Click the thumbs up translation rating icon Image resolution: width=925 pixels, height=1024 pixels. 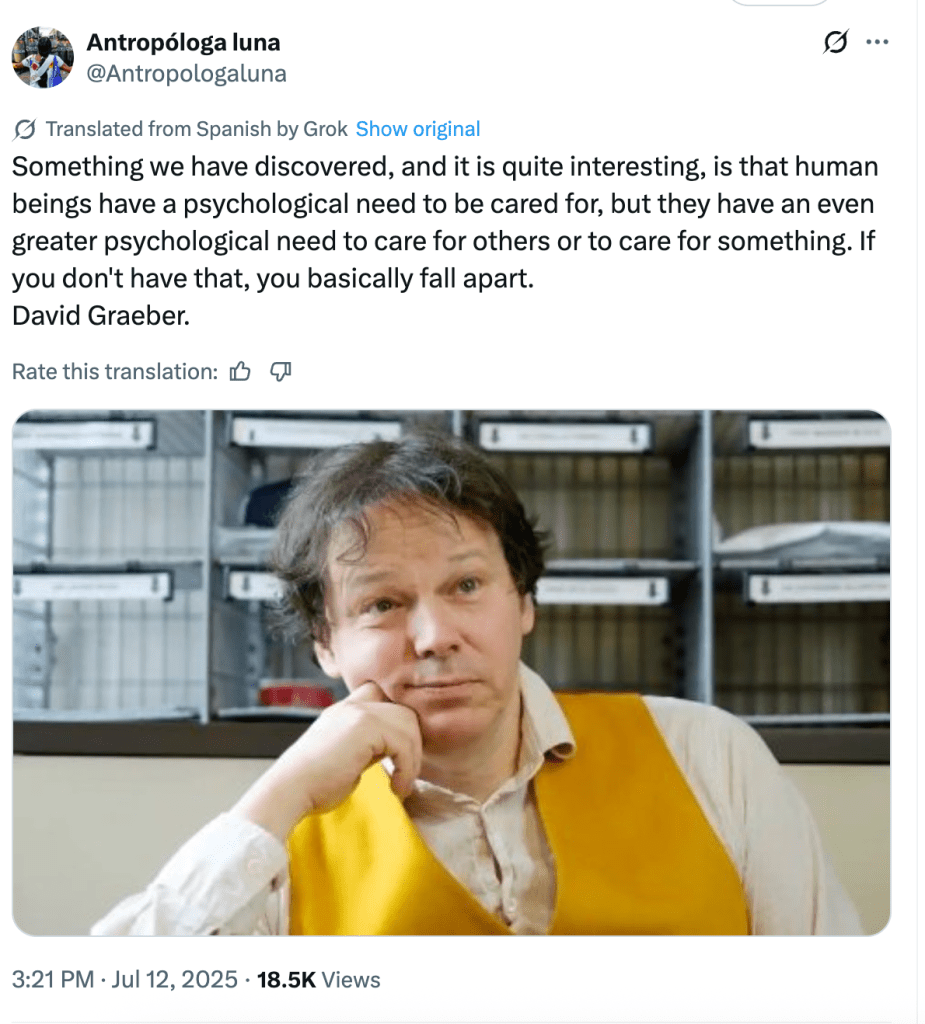coord(240,372)
